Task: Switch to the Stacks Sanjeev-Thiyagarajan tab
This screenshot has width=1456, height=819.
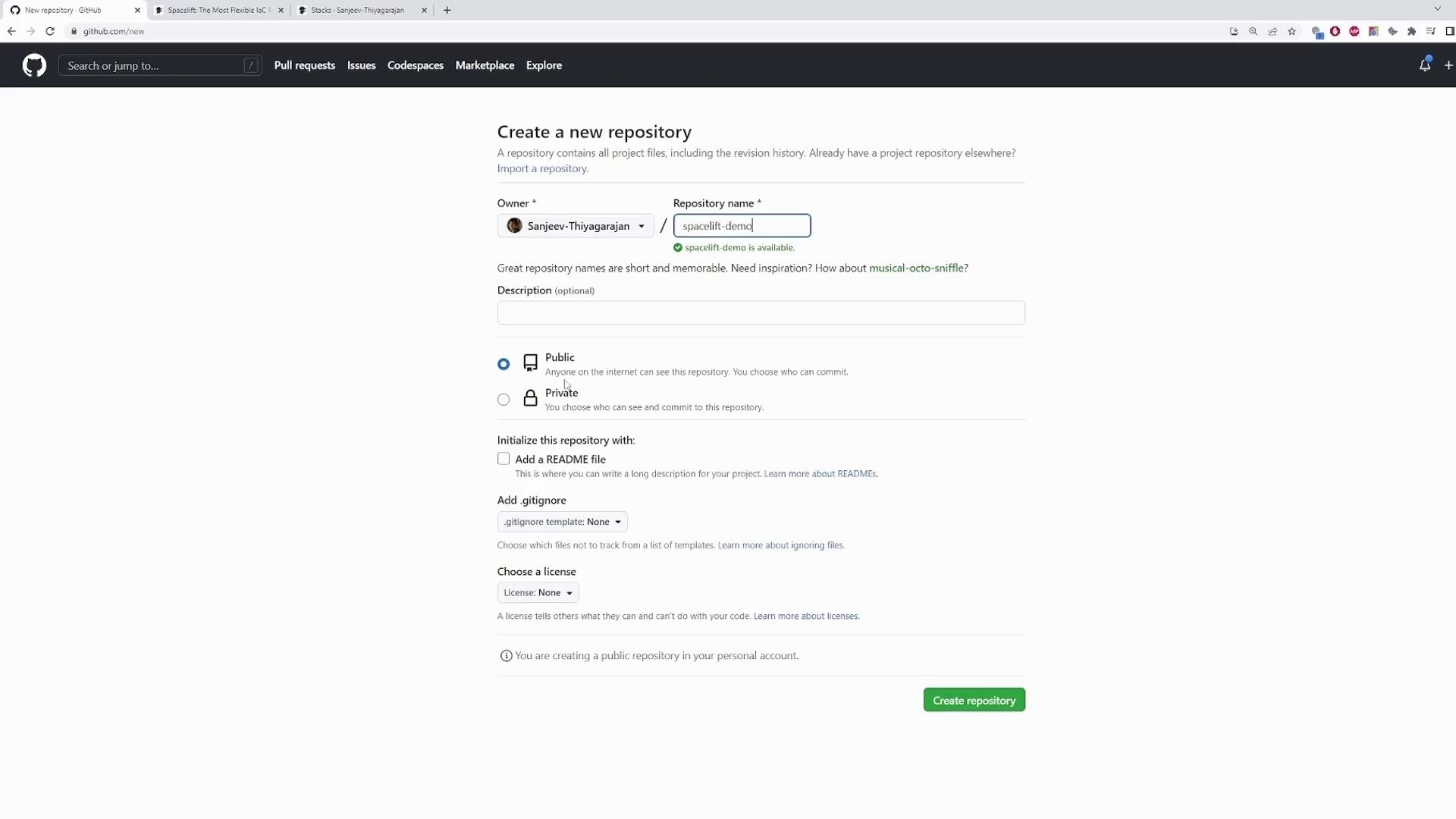Action: [x=357, y=10]
